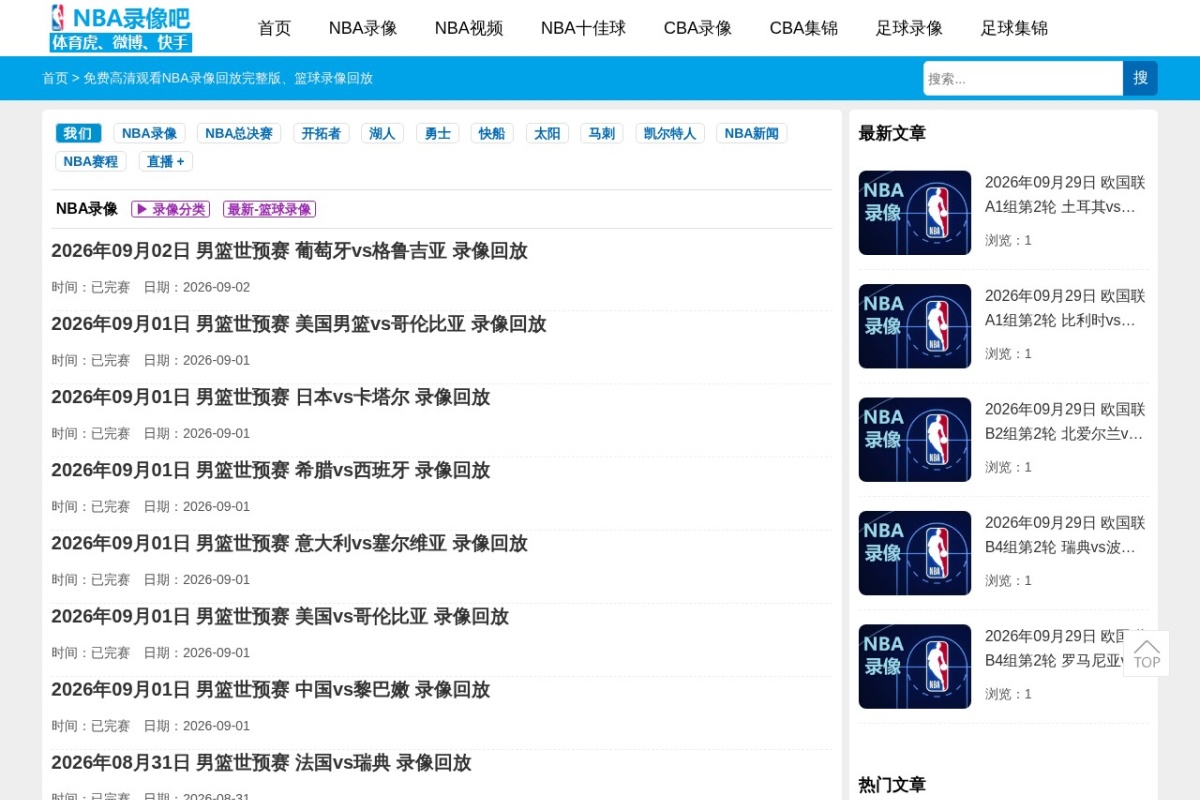Open 美国男篮vs哥伦比亚 录像回放 article
Viewport: 1200px width, 800px height.
tap(299, 324)
